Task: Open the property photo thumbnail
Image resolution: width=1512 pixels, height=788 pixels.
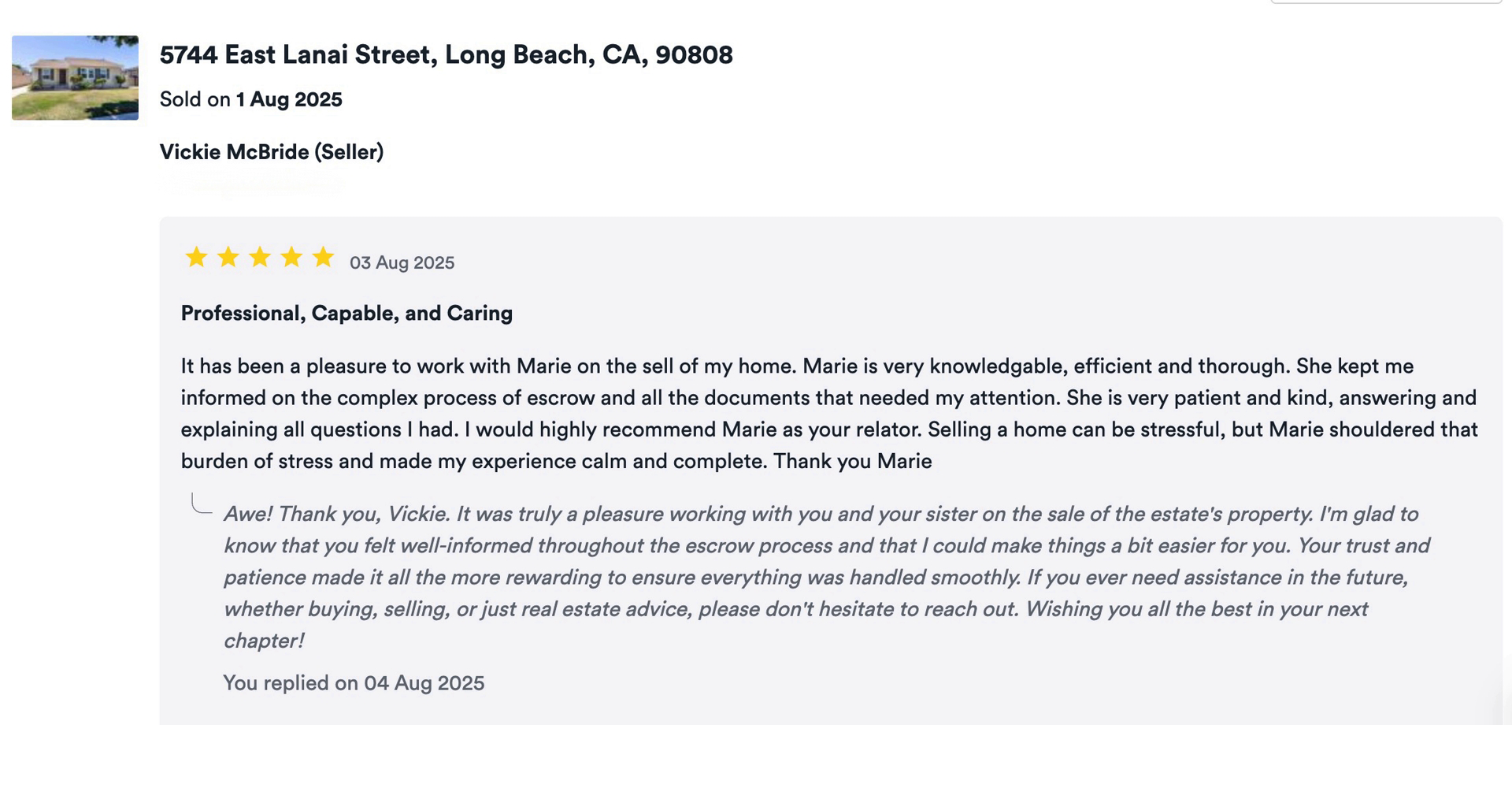Action: point(75,78)
